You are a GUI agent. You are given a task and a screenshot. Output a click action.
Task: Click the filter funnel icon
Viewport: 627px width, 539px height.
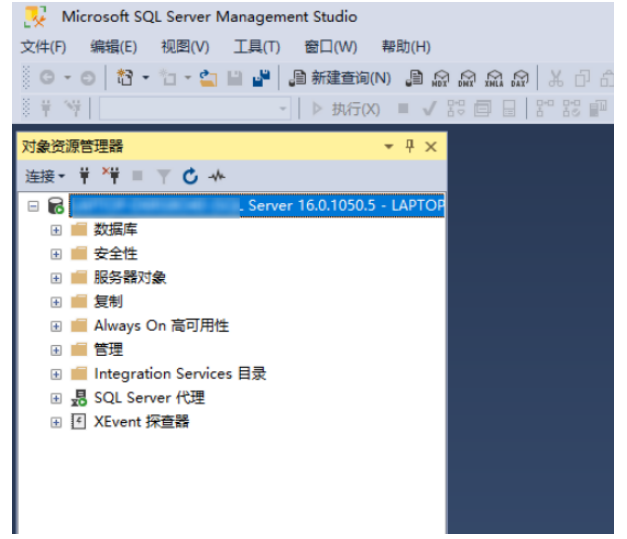164,176
